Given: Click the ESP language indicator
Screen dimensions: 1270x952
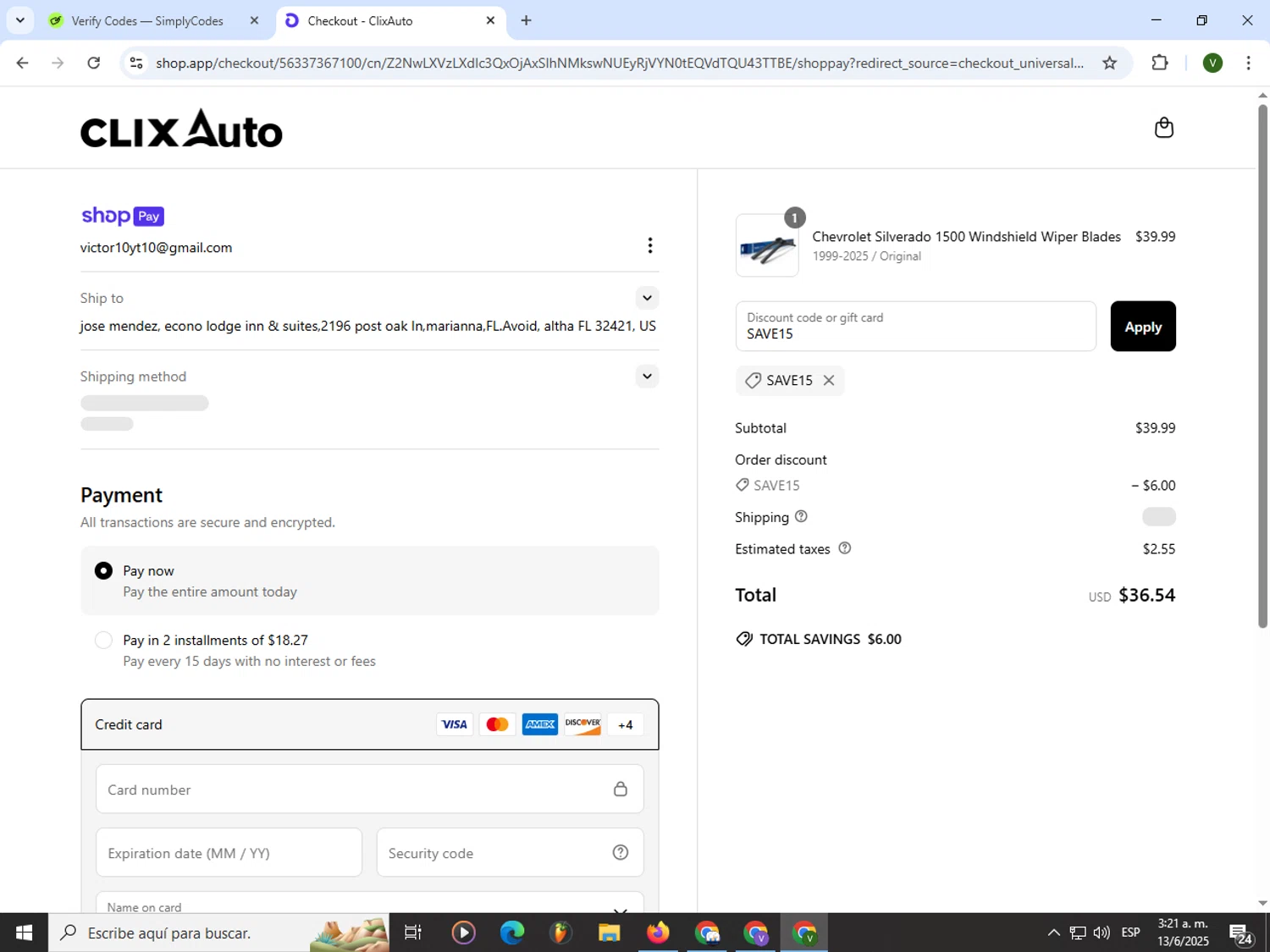Looking at the screenshot, I should [1130, 933].
